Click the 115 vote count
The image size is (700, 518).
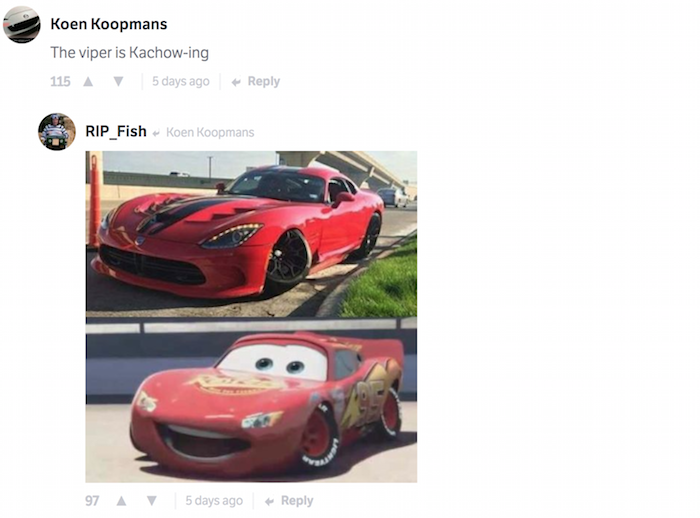[x=60, y=81]
